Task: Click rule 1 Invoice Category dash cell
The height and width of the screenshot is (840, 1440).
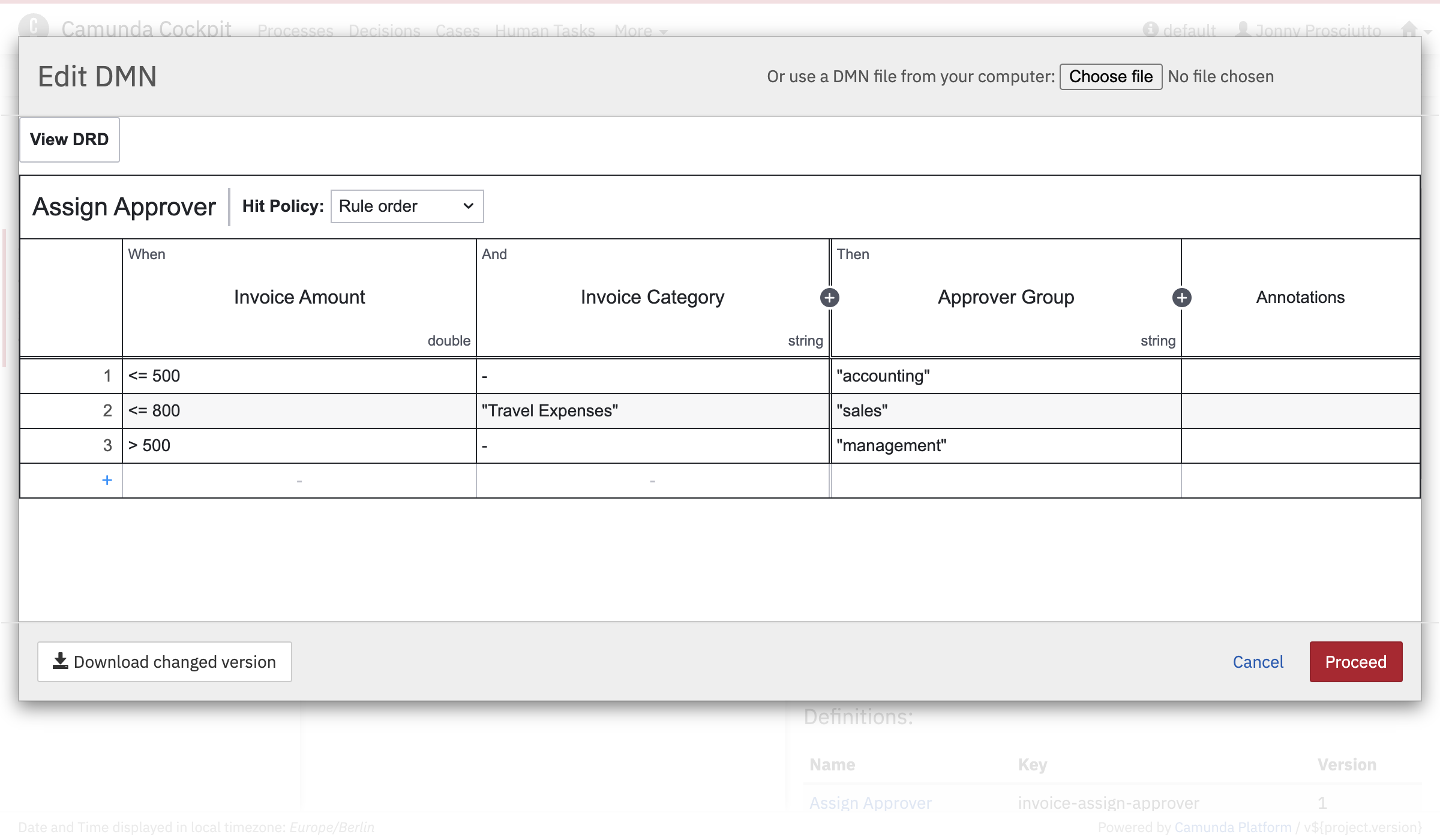Action: (x=653, y=376)
